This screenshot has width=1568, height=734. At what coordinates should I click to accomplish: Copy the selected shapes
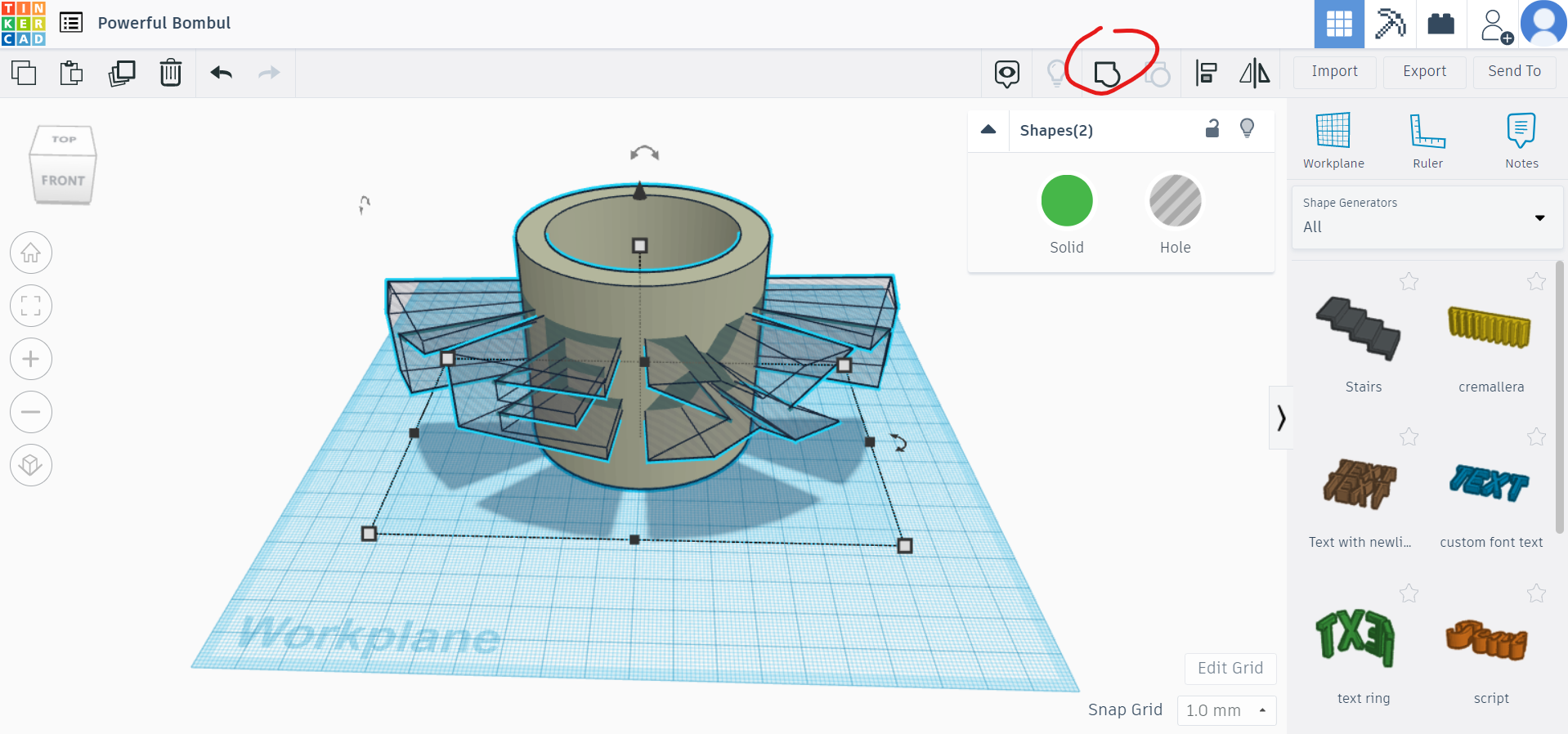pyautogui.click(x=24, y=73)
